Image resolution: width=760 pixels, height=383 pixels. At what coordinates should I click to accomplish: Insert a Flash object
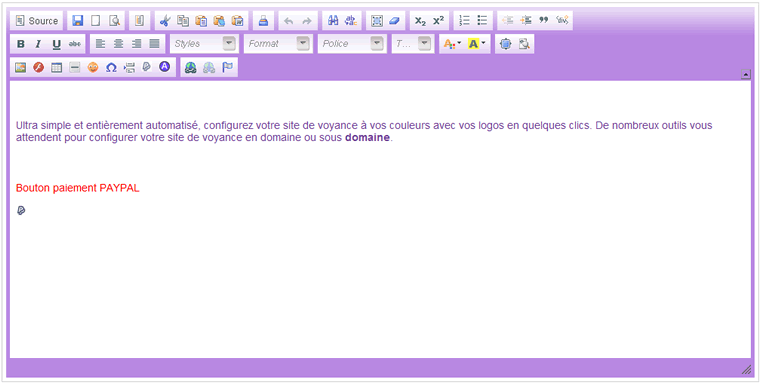point(38,67)
